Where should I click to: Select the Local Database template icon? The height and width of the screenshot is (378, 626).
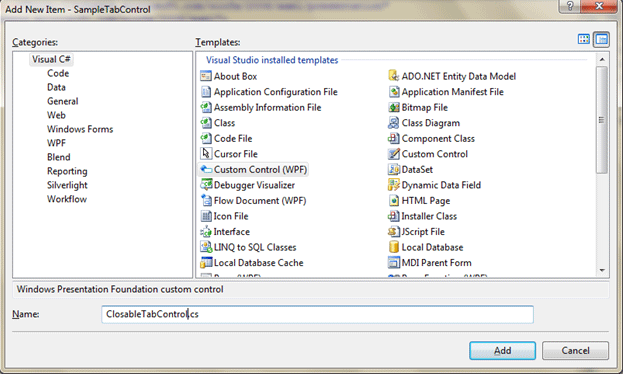click(x=394, y=247)
